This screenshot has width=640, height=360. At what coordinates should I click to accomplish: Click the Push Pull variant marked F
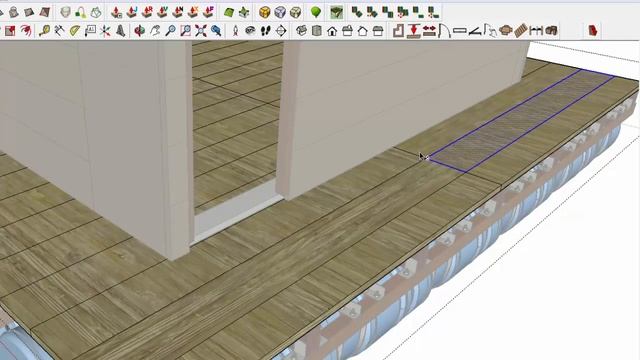(208, 12)
